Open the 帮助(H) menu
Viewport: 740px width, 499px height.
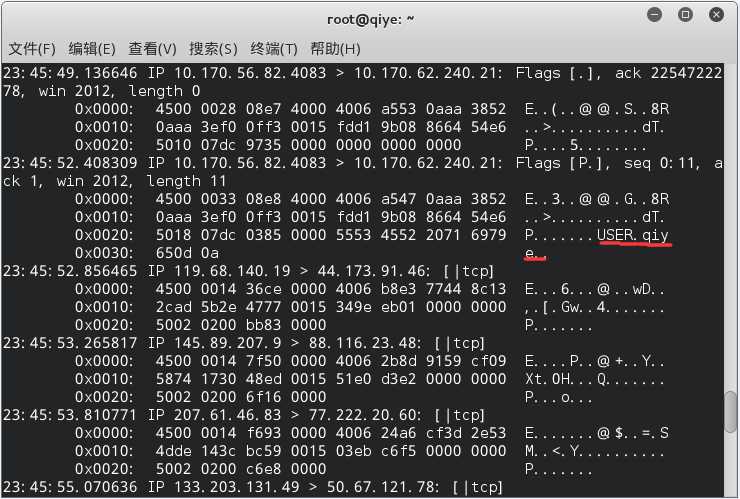[x=335, y=49]
